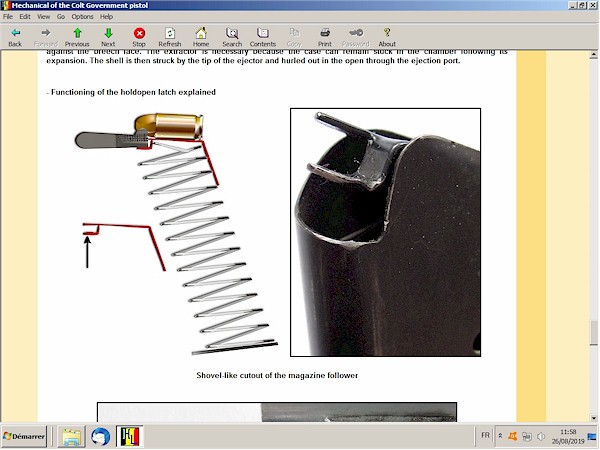Open the Search tool
The height and width of the screenshot is (450, 600).
point(232,37)
